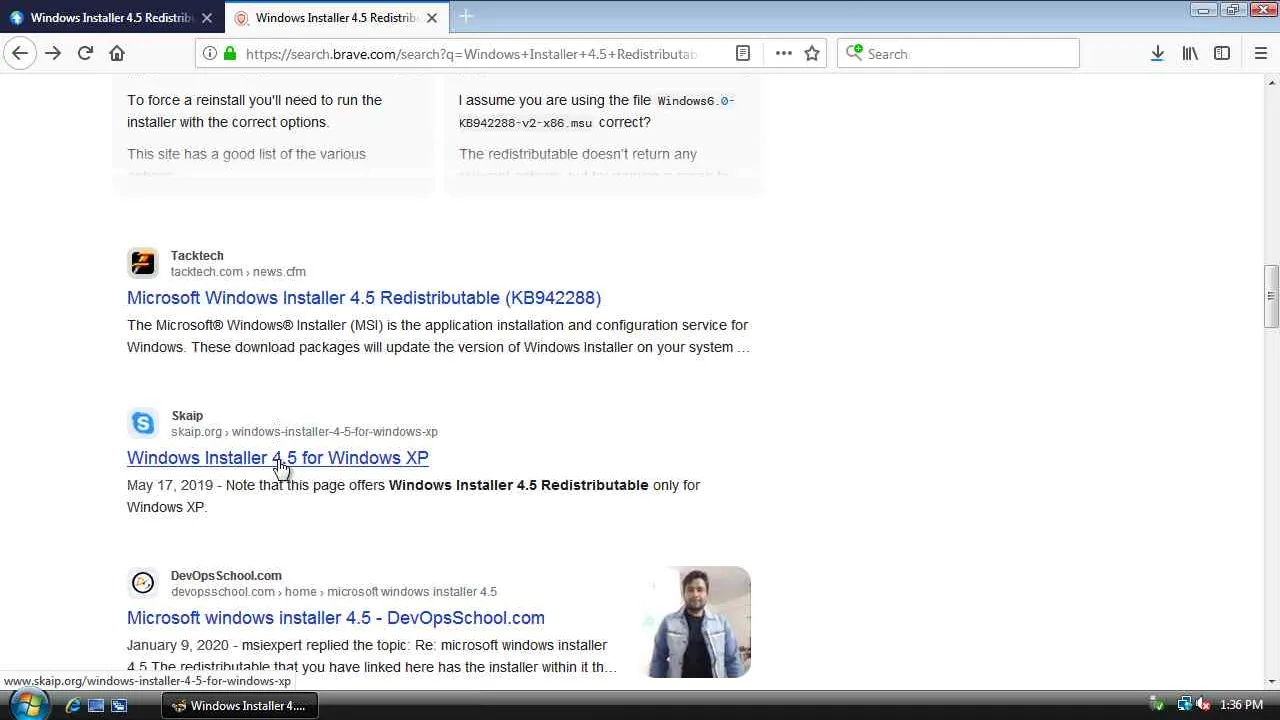Open Windows Installer 4.5 for Windows XP link
The width and height of the screenshot is (1280, 720).
[278, 458]
